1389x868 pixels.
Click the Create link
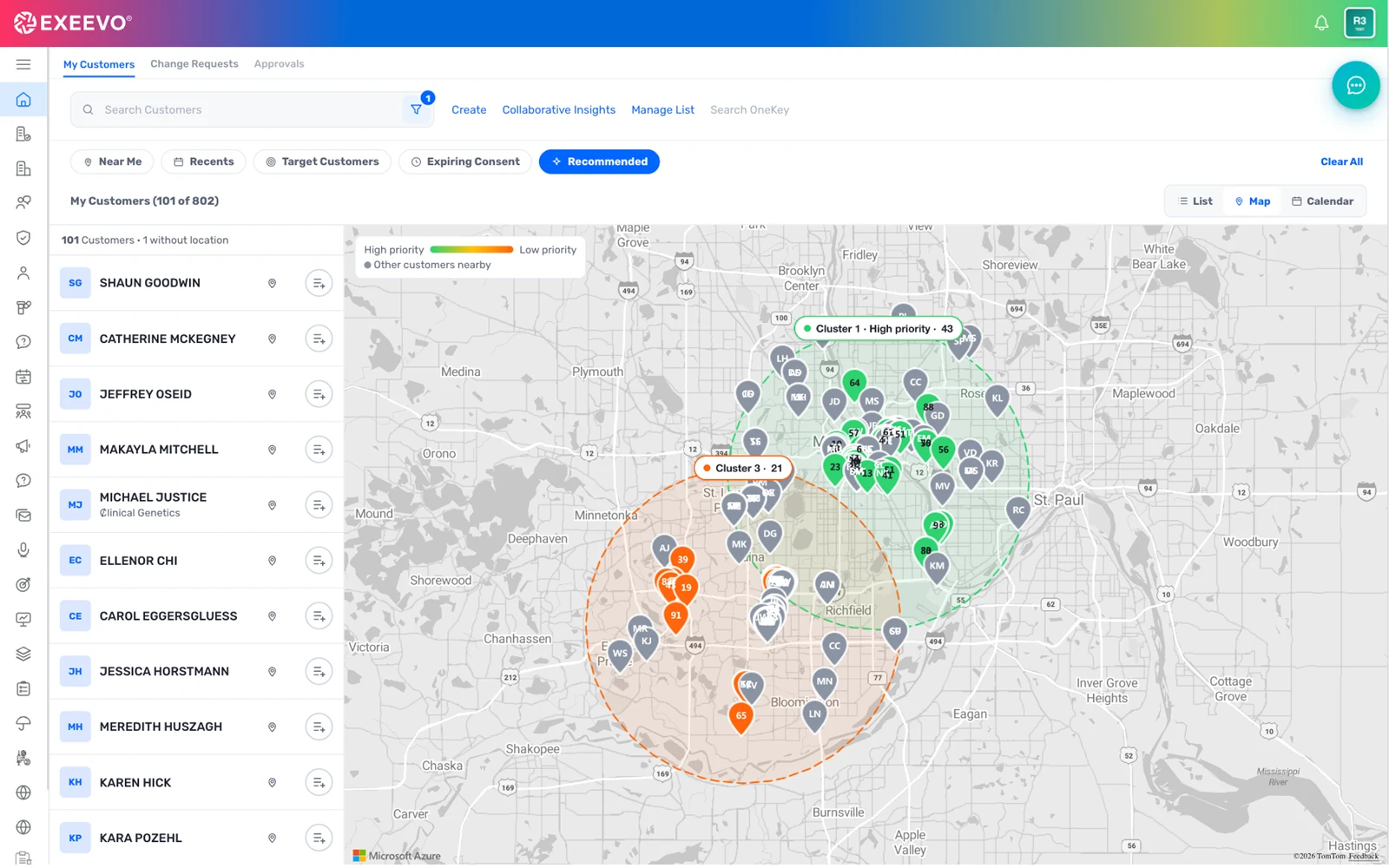pos(469,110)
